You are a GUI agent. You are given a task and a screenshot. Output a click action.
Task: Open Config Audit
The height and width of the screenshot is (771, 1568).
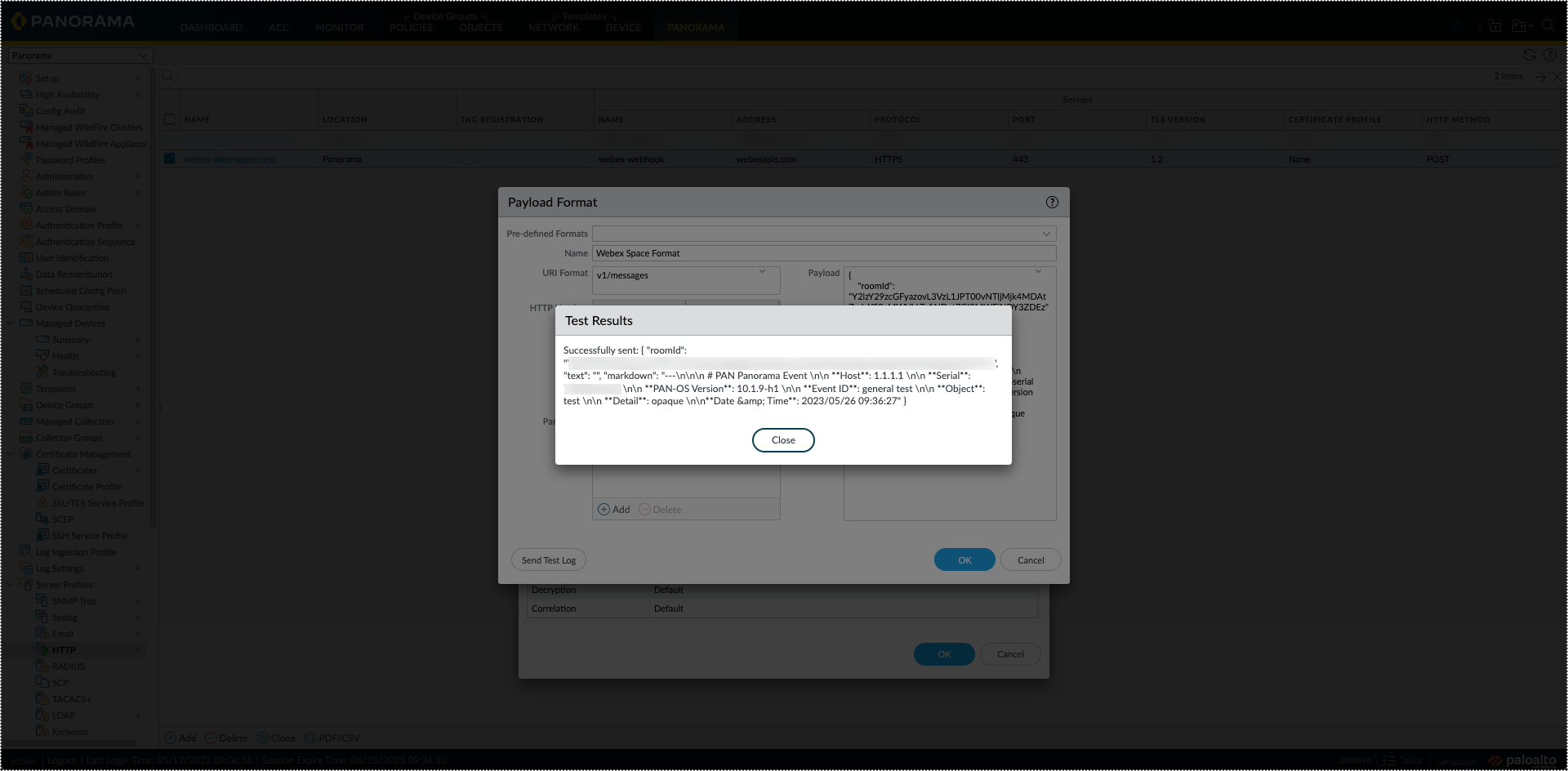[x=60, y=111]
